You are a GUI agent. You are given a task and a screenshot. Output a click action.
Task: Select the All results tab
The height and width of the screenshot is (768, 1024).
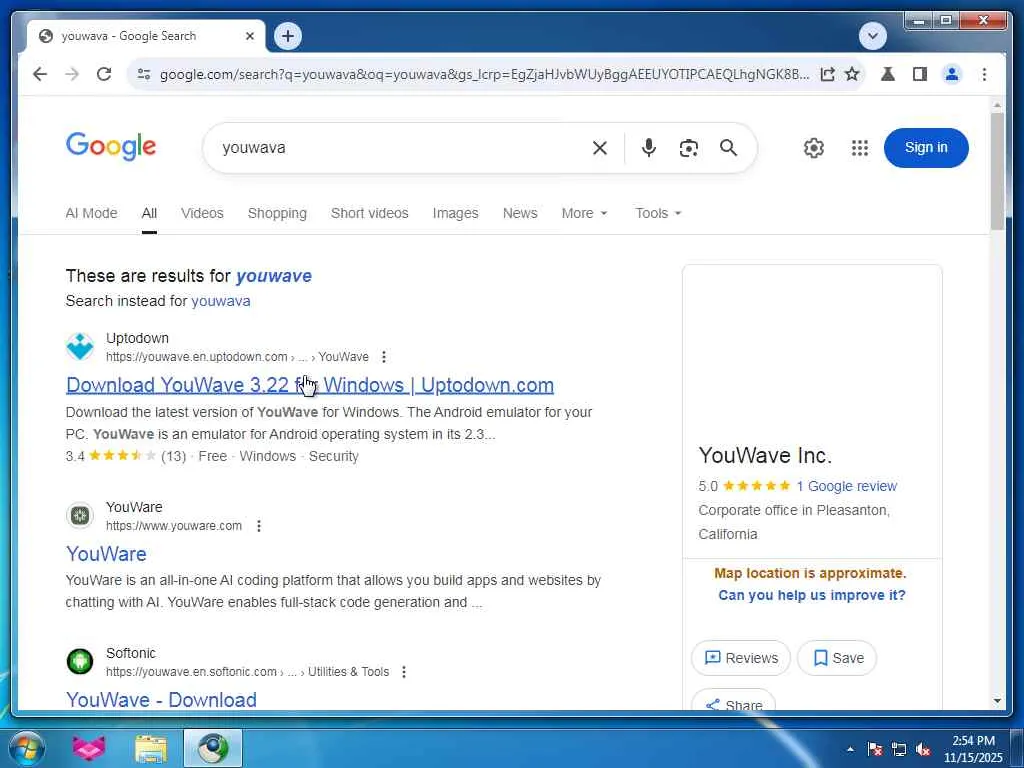point(149,214)
